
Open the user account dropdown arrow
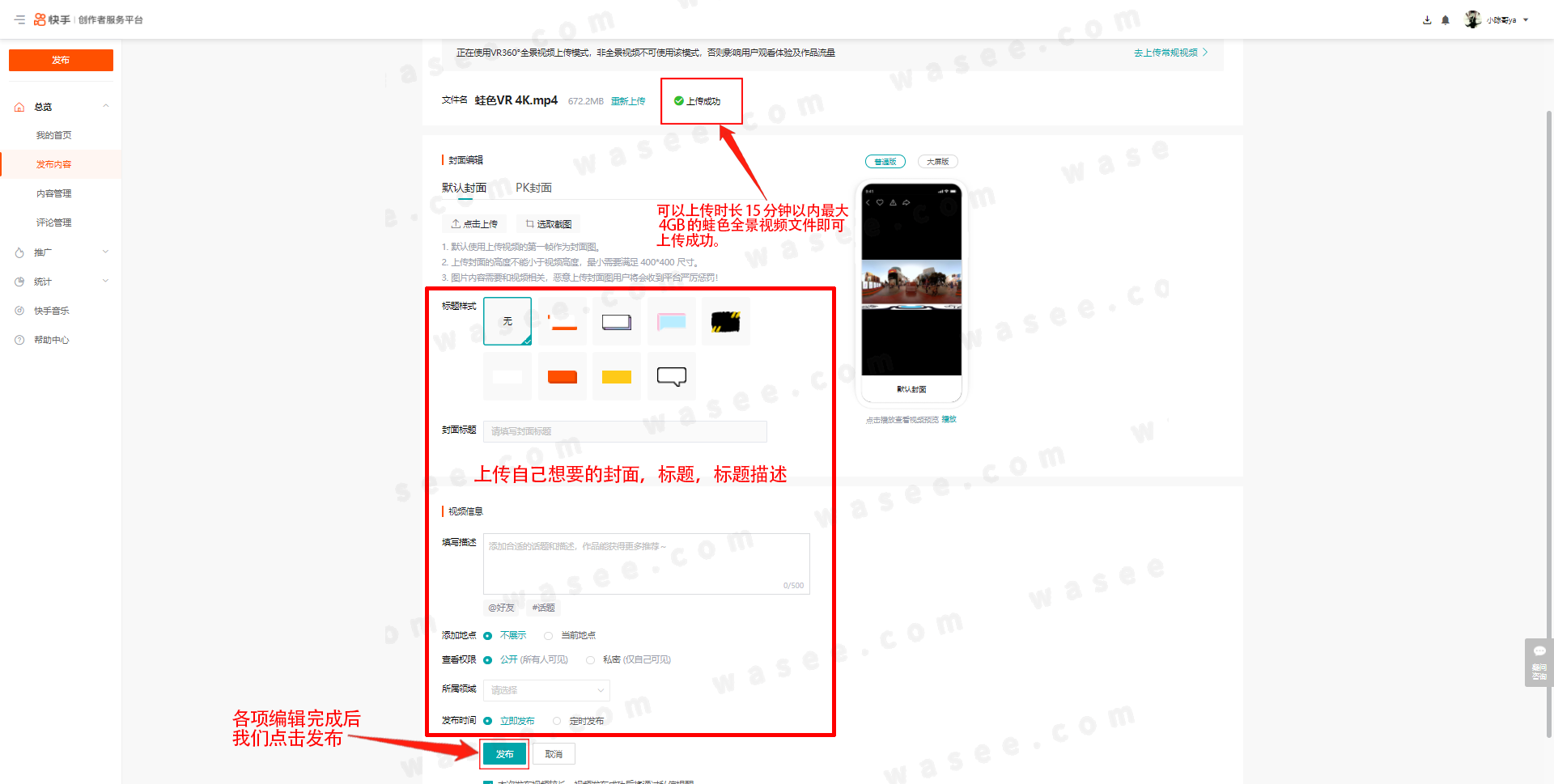click(1526, 20)
